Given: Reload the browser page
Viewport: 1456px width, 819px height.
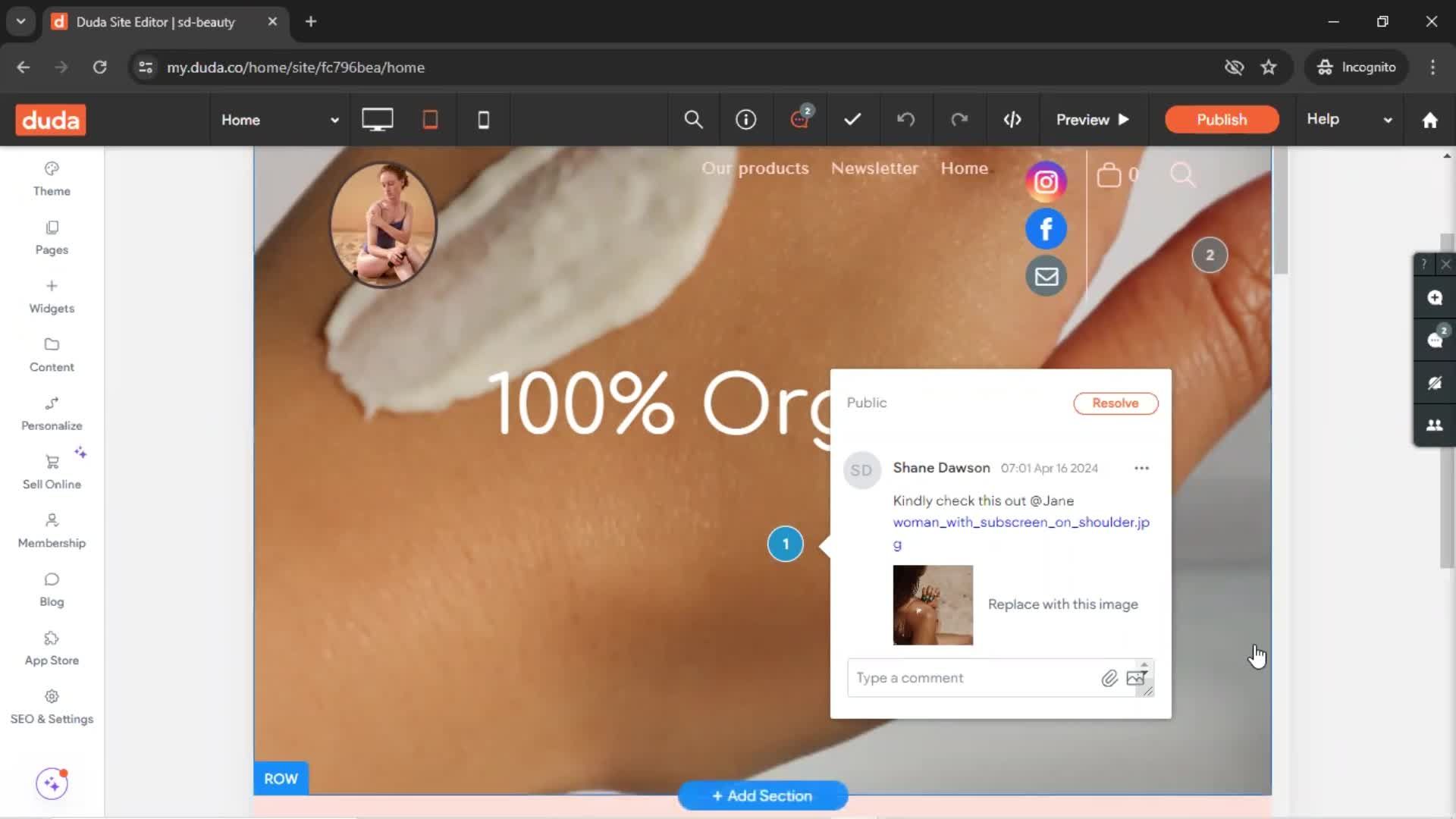Looking at the screenshot, I should point(99,67).
